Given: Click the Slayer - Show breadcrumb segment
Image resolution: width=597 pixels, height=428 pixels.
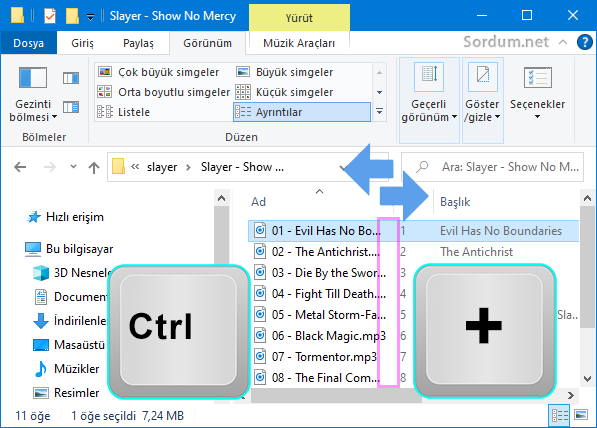Looking at the screenshot, I should [242, 167].
